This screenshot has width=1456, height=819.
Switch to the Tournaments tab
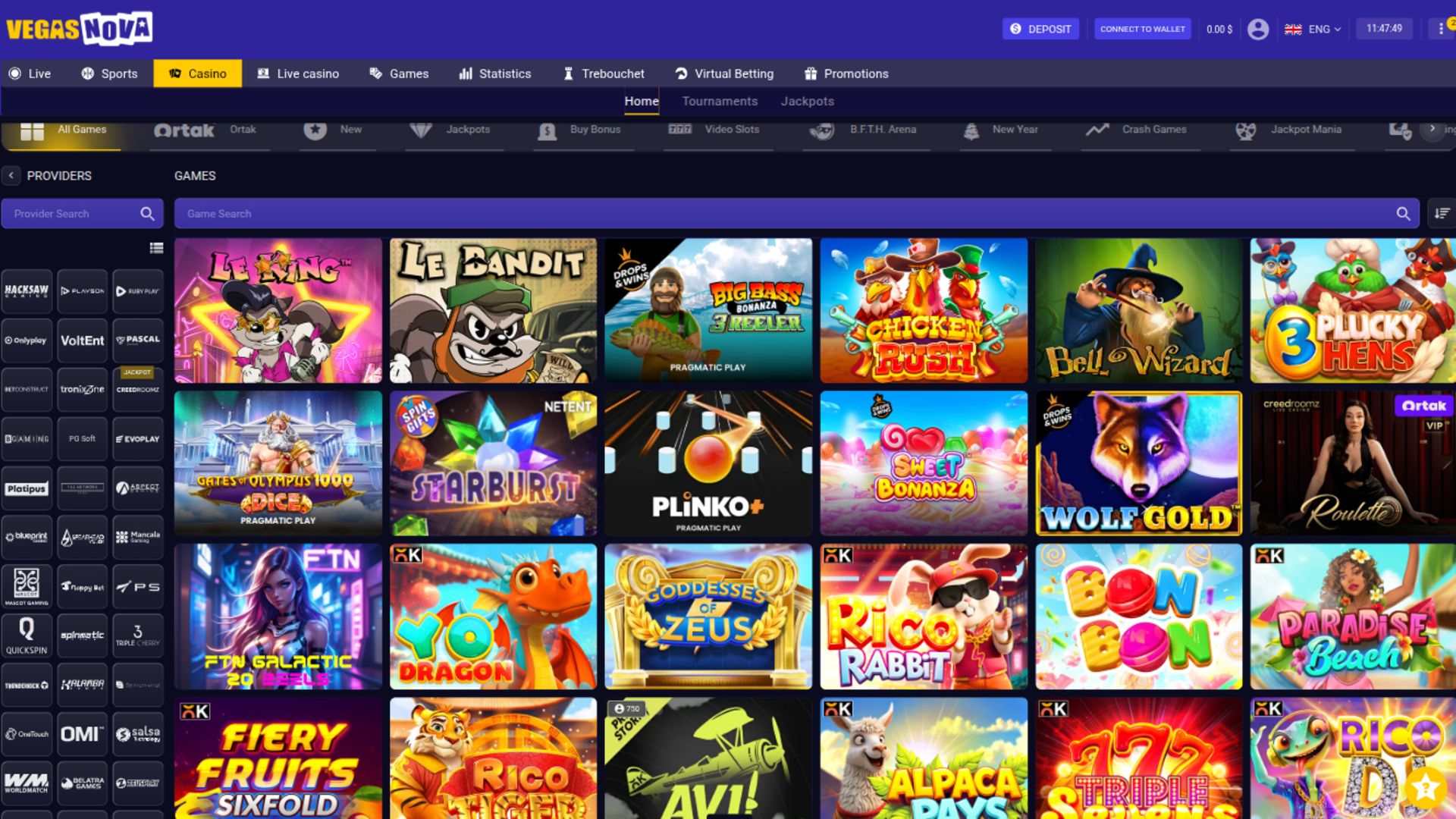[x=719, y=101]
